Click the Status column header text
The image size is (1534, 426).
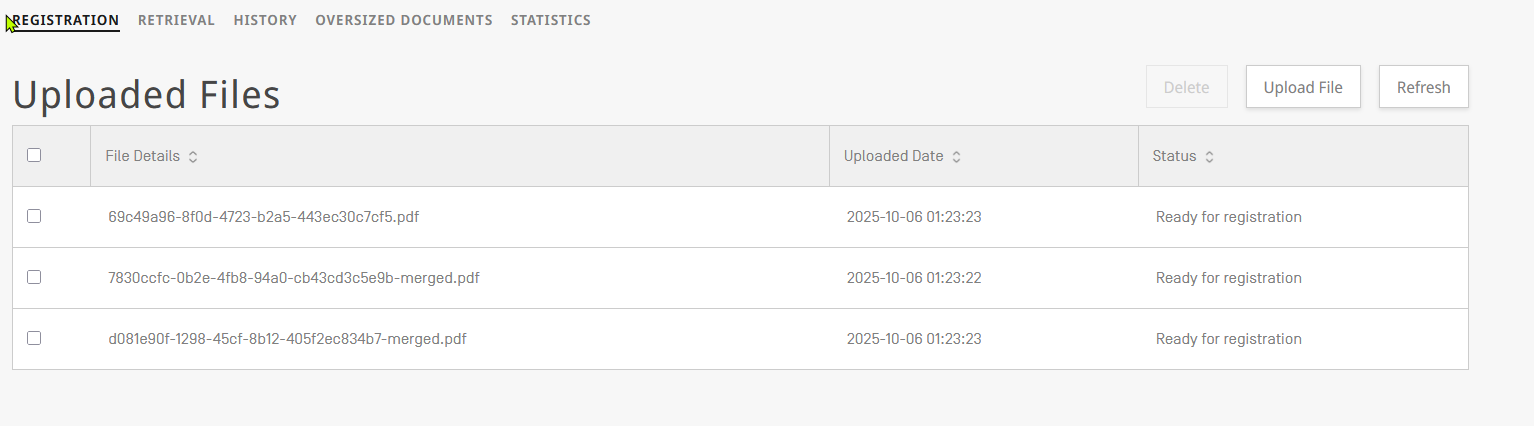pos(1174,156)
